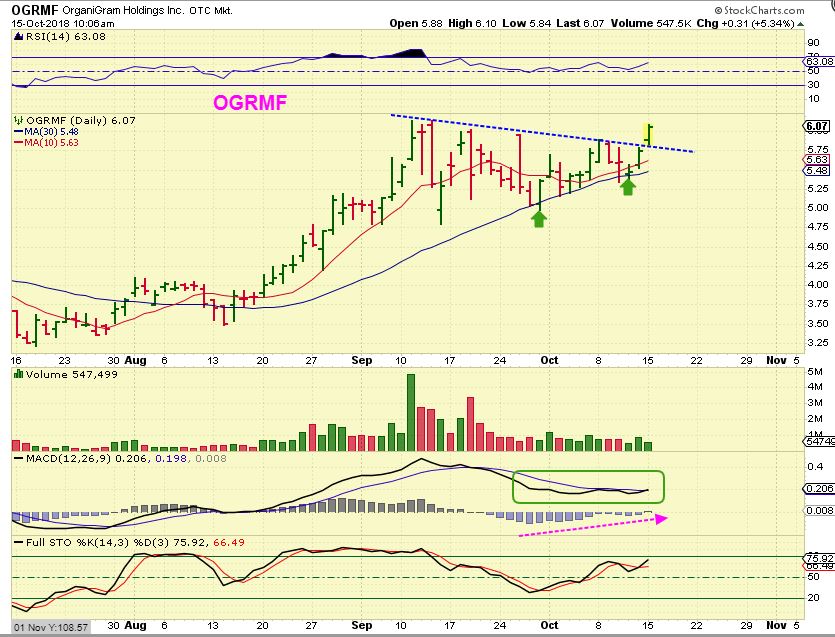
Task: Click the RSI(14) legend mountain icon
Action: point(18,37)
